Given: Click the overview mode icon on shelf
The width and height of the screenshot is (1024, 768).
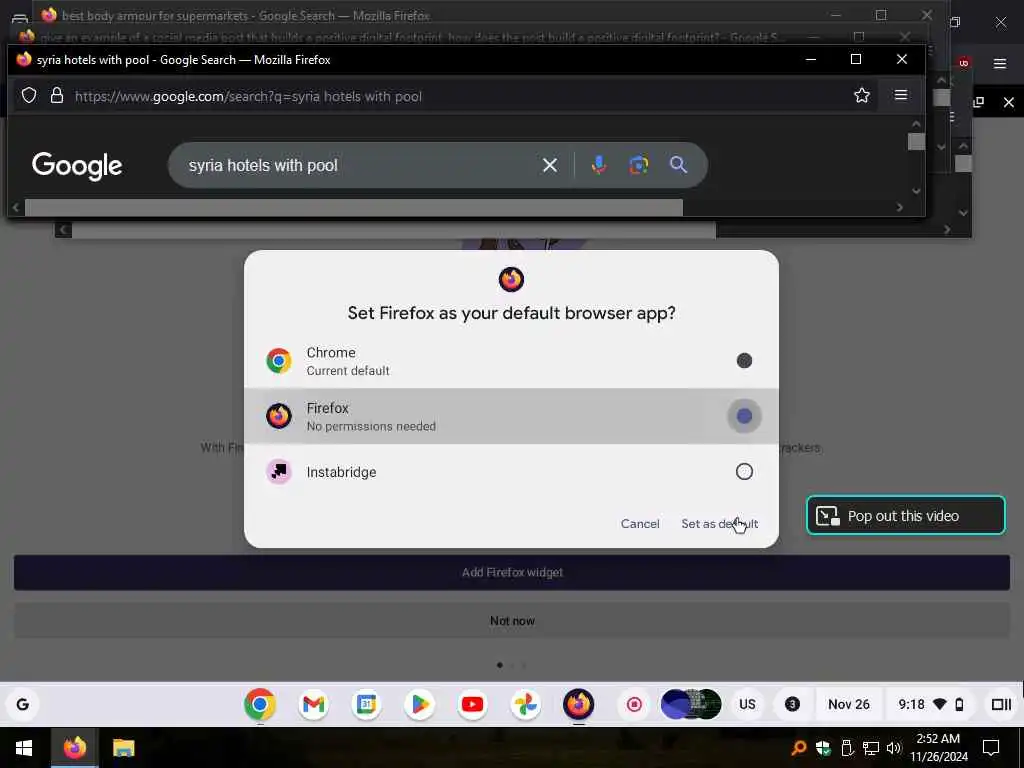Looking at the screenshot, I should (1001, 705).
